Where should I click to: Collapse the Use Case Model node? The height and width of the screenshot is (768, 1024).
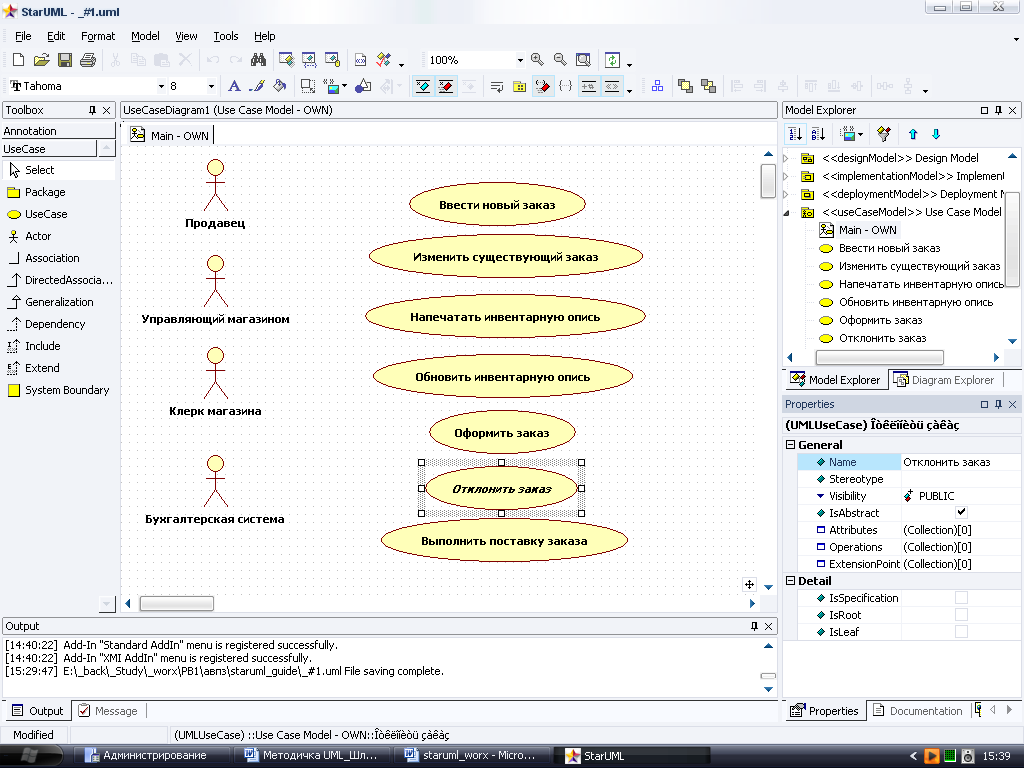click(x=786, y=212)
